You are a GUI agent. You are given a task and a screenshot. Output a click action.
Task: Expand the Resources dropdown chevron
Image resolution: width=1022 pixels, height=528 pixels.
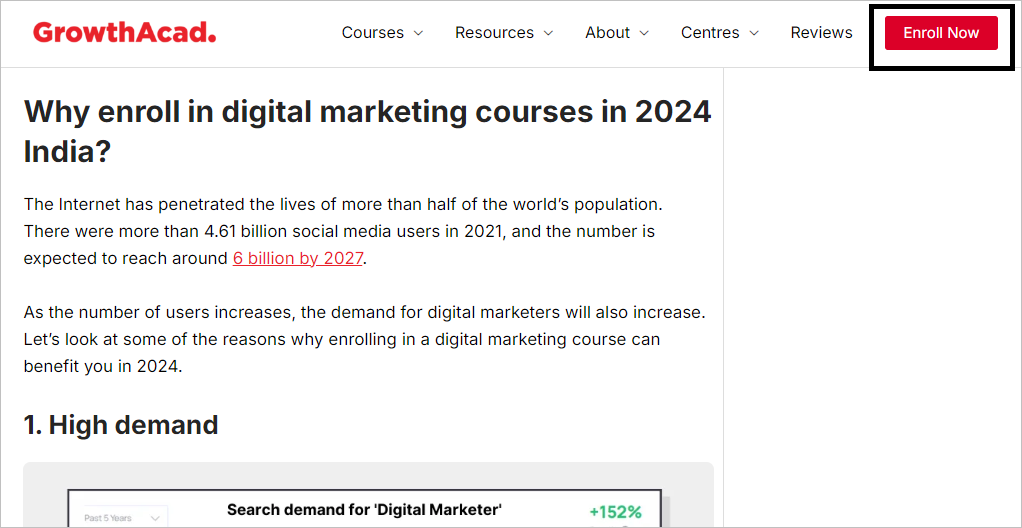pyautogui.click(x=548, y=33)
